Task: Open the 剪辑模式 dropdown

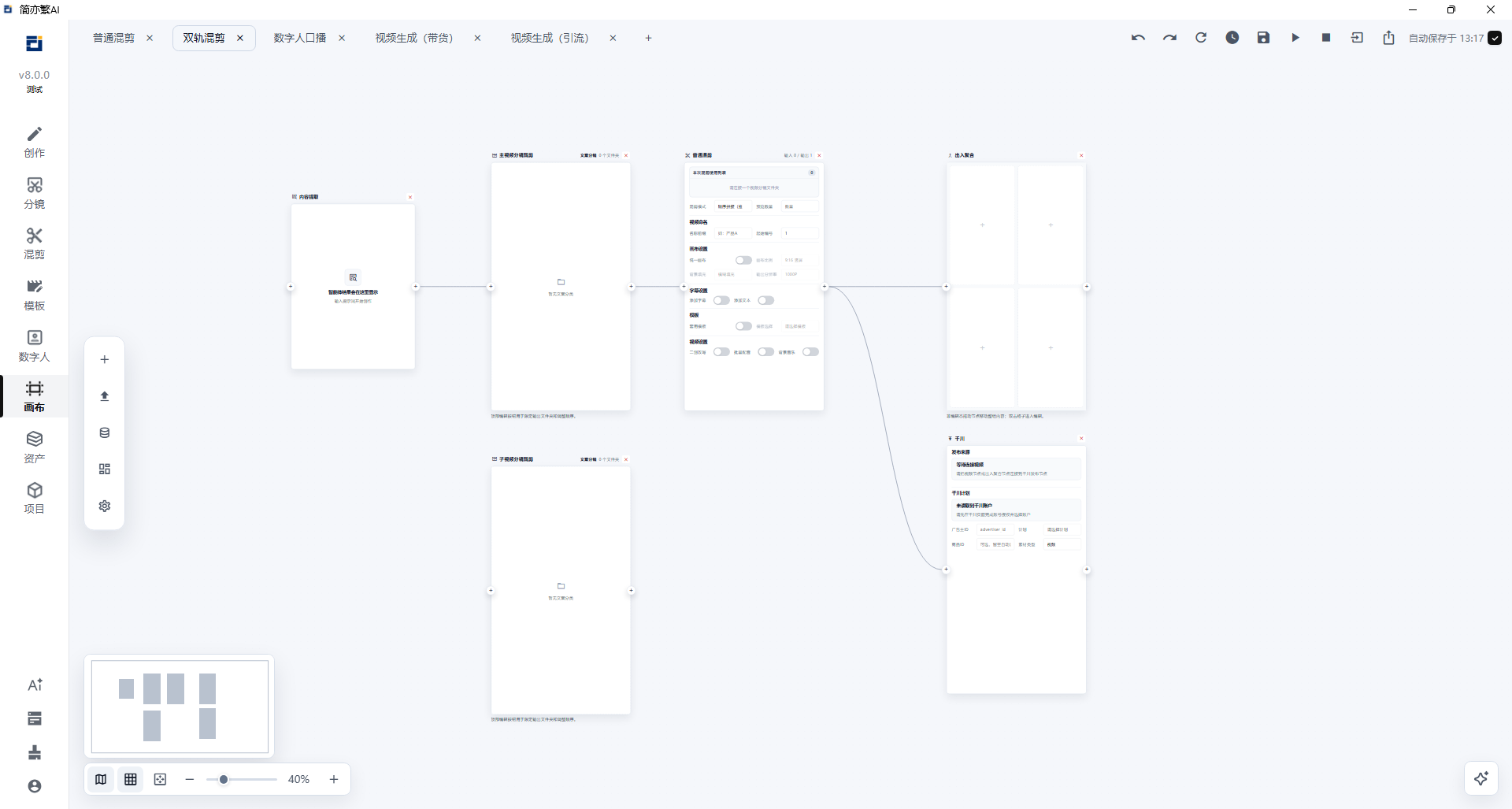Action: pyautogui.click(x=733, y=206)
